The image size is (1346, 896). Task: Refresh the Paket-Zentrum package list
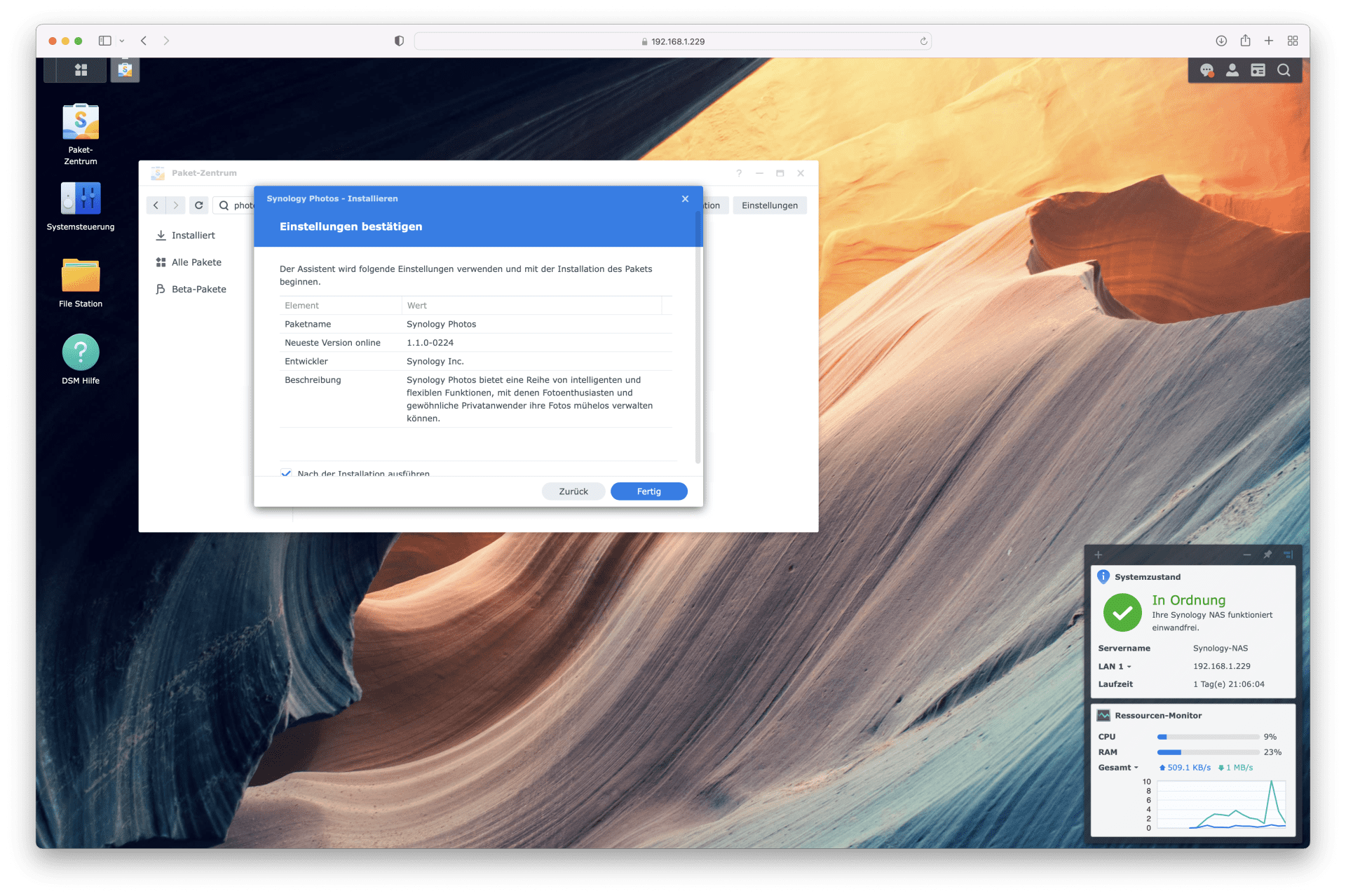[x=199, y=205]
